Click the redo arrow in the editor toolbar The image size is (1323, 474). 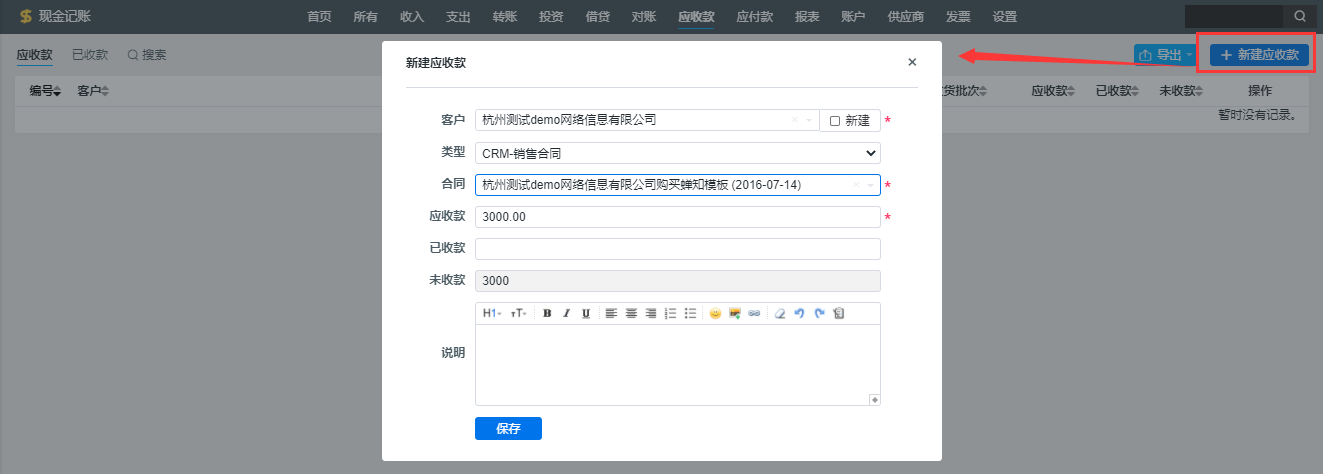pos(819,313)
